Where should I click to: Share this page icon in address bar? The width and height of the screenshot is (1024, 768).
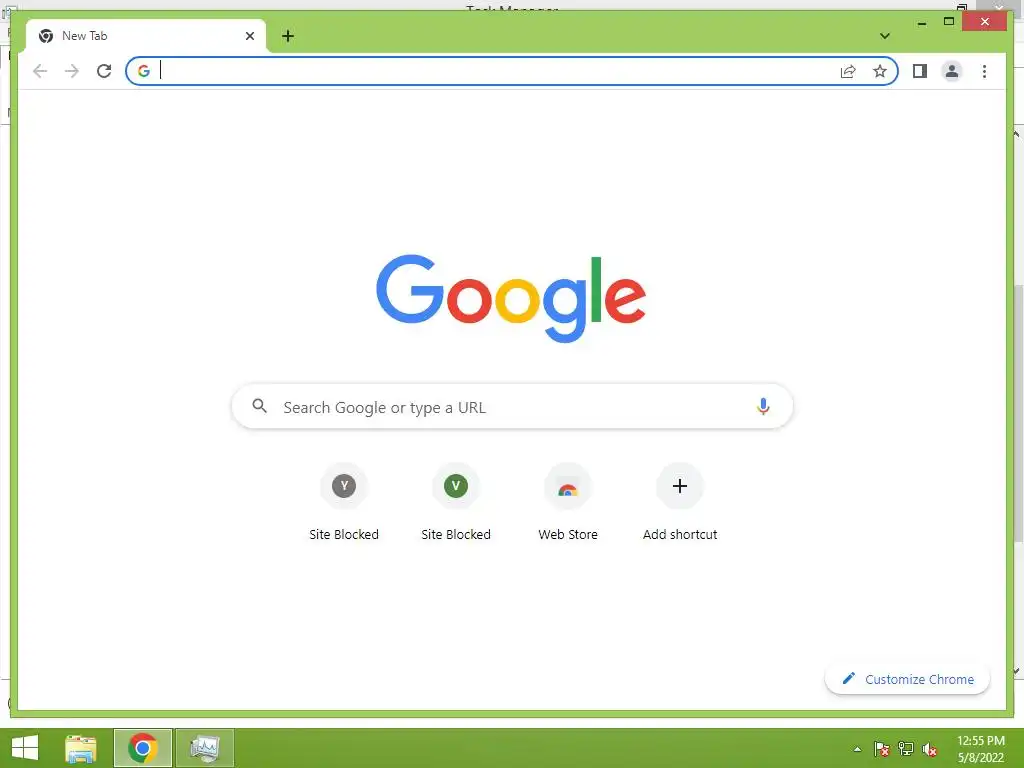coord(848,71)
